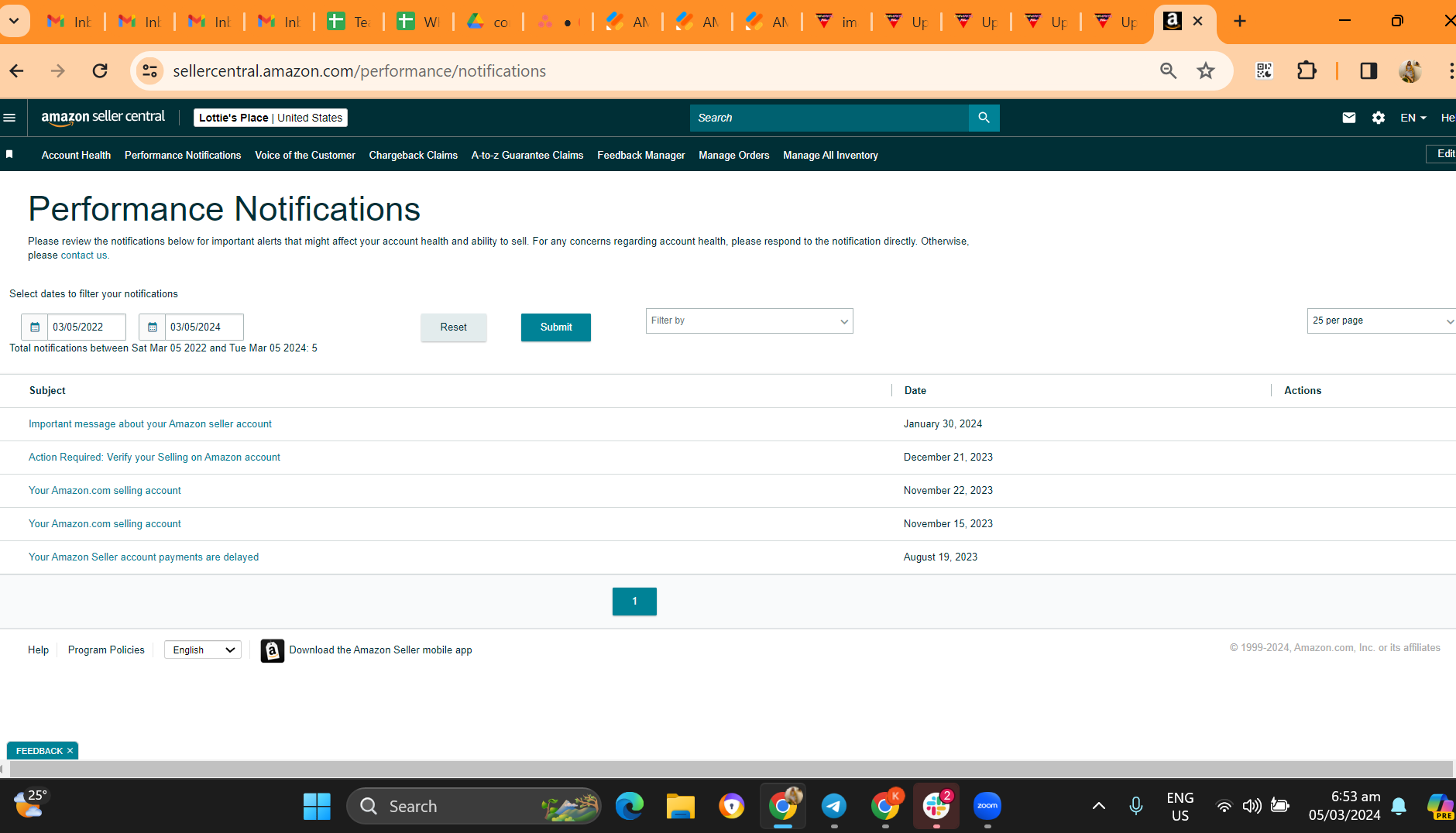
Task: Open the browser Extensions puzzle icon
Action: [1307, 71]
